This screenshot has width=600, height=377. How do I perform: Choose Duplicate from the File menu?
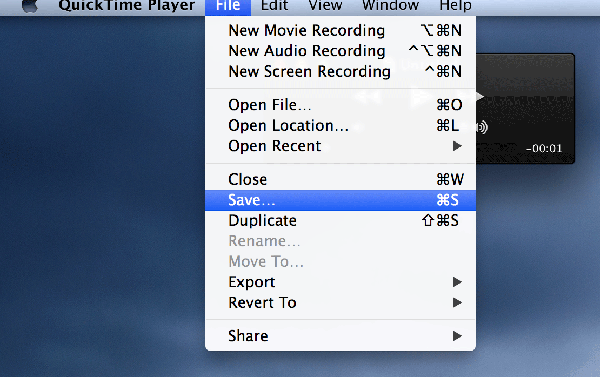coord(341,220)
